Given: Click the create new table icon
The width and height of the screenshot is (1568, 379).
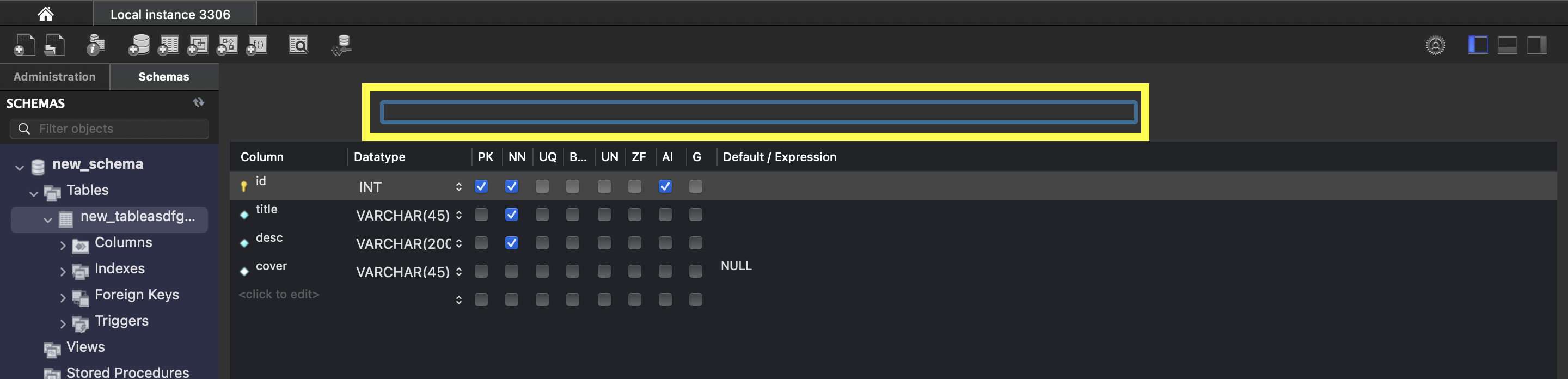Looking at the screenshot, I should click(168, 45).
